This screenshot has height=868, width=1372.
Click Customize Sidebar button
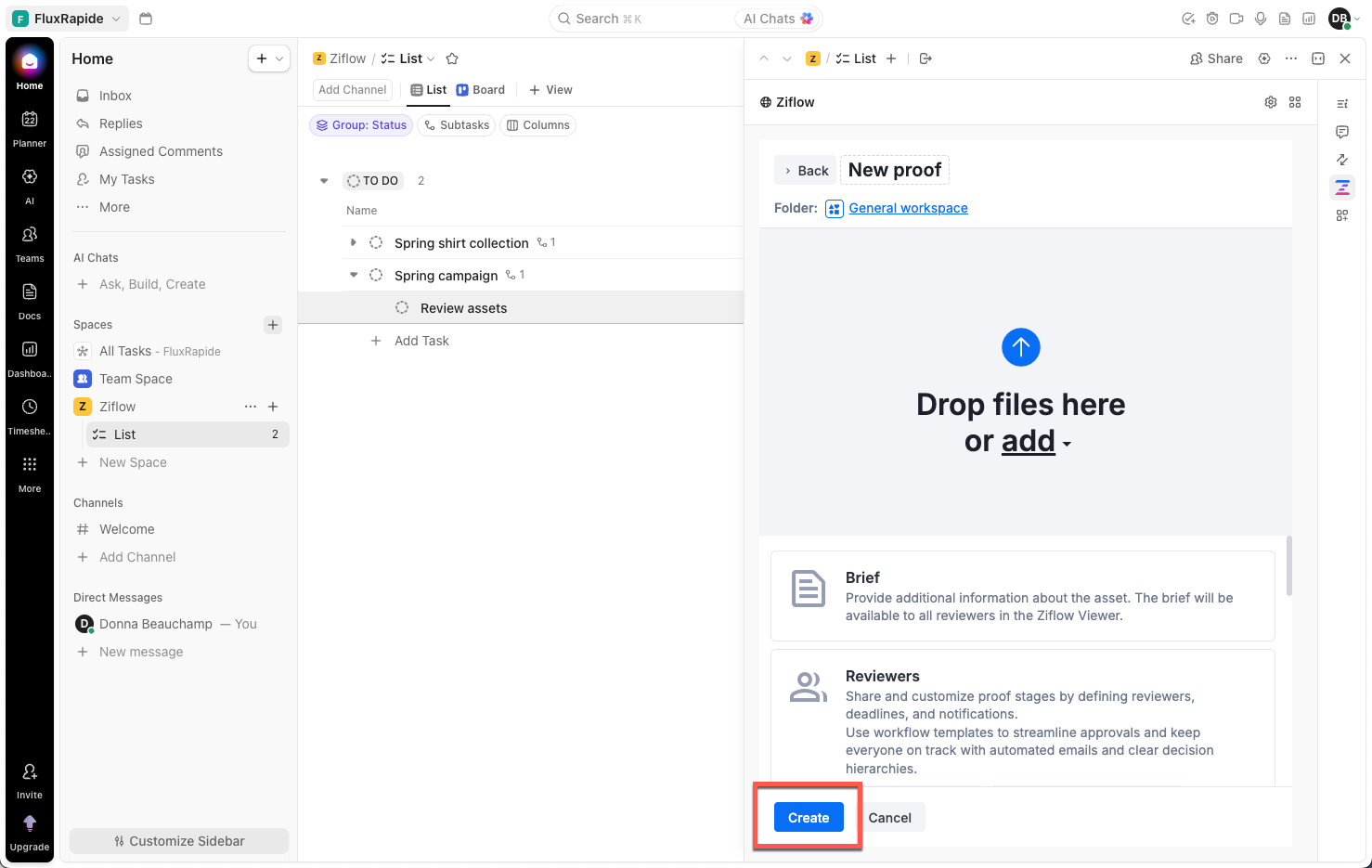click(x=179, y=841)
